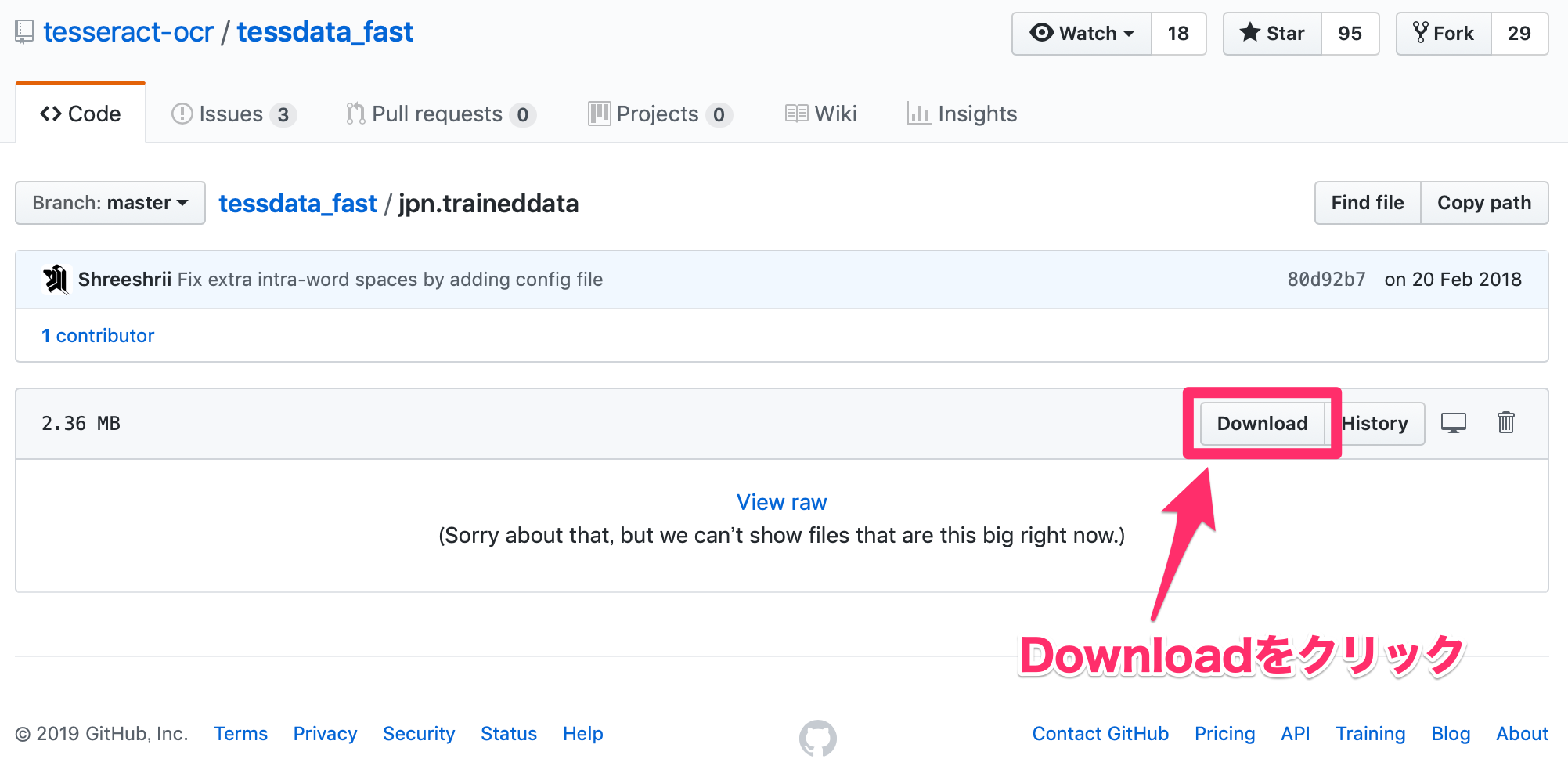Open the Pricing footer link
1568x766 pixels.
1225,734
